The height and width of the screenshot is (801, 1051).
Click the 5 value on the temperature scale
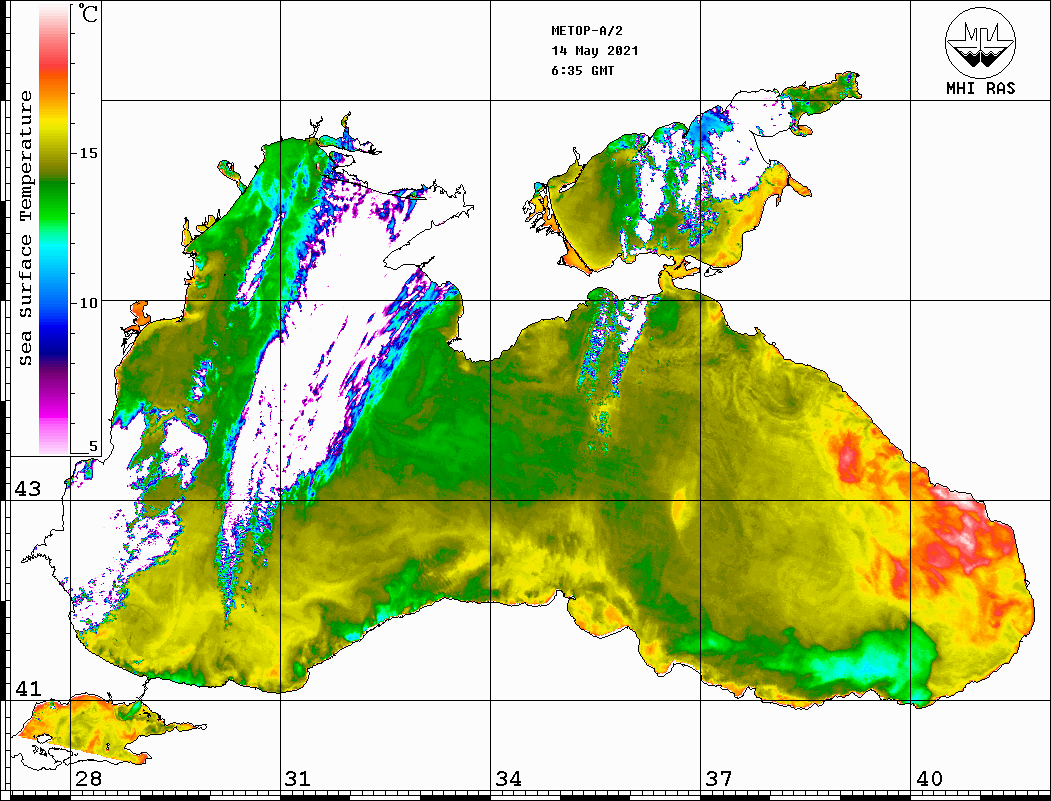pyautogui.click(x=93, y=446)
